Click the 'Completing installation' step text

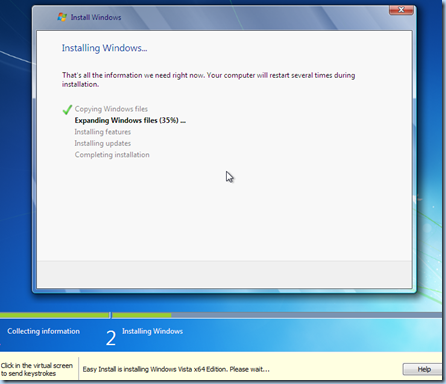tap(112, 155)
